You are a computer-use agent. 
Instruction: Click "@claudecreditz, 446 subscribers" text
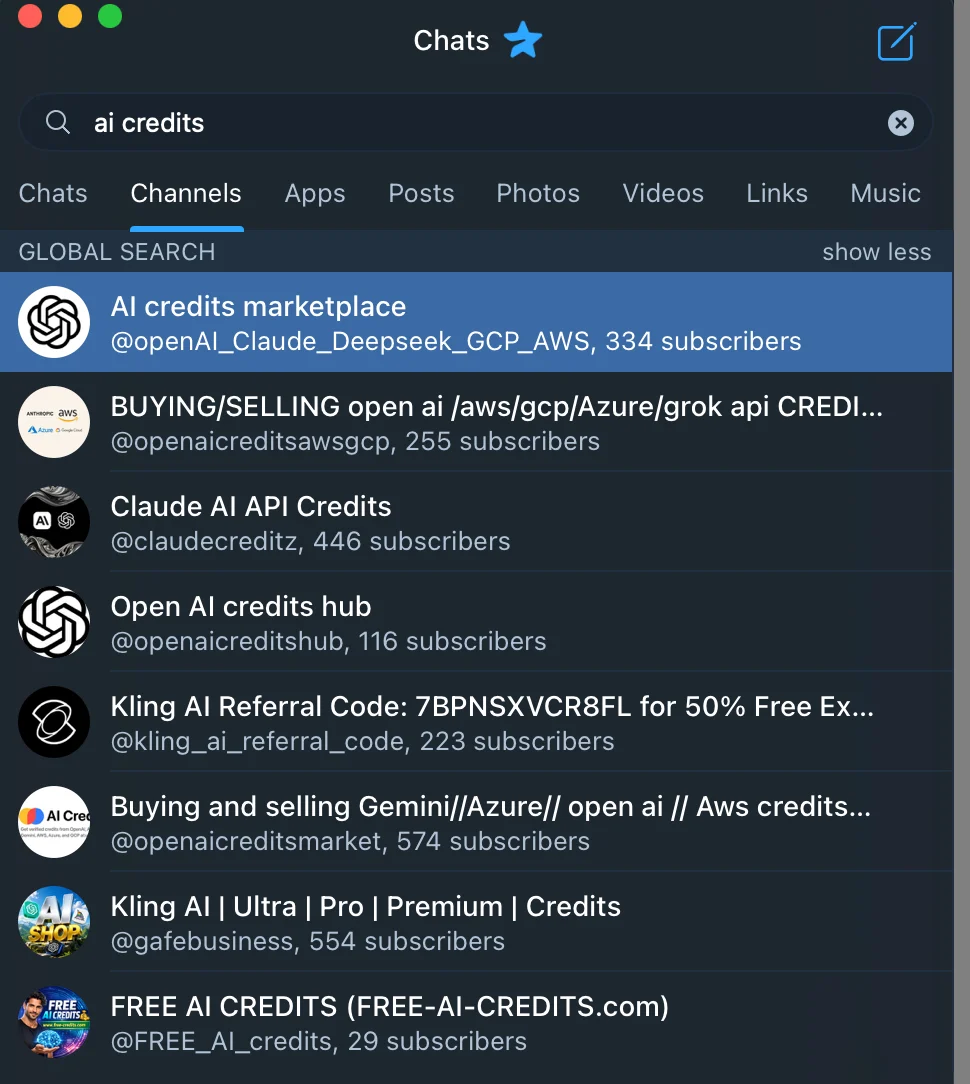[310, 541]
